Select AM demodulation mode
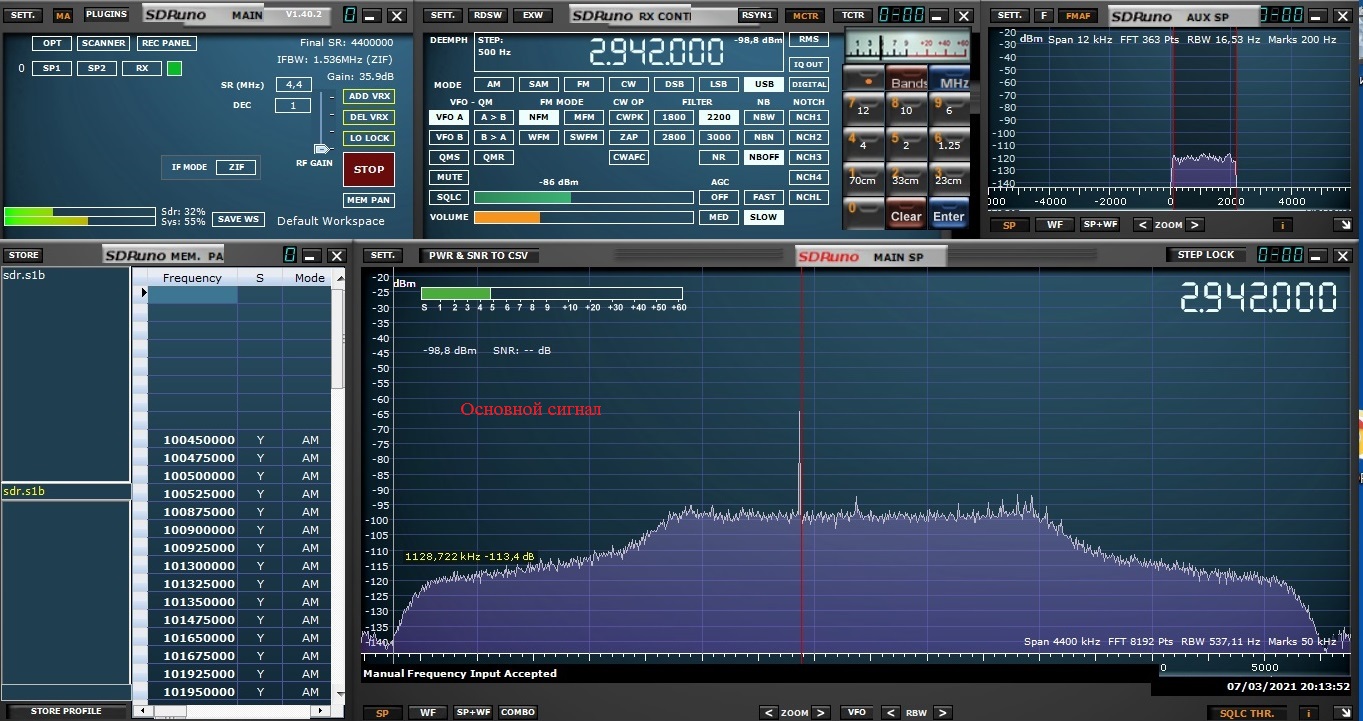 point(494,85)
